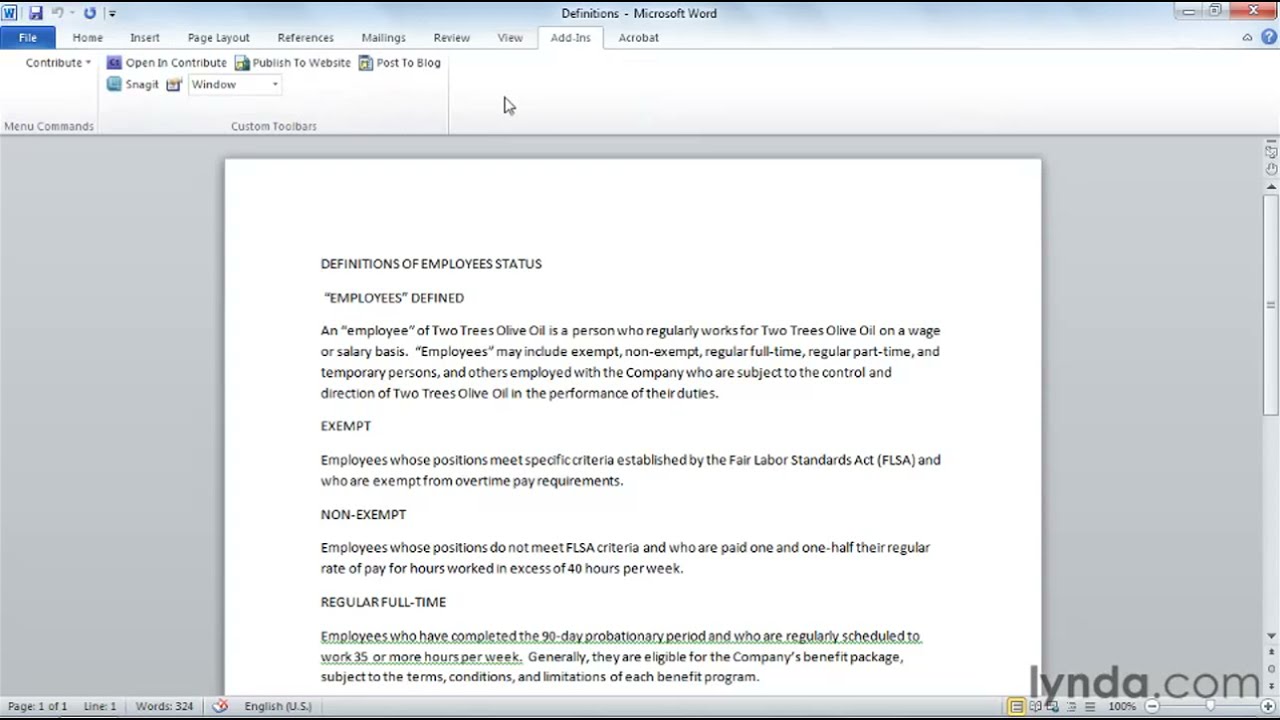Customize the Quick Access Toolbar

pyautogui.click(x=112, y=14)
